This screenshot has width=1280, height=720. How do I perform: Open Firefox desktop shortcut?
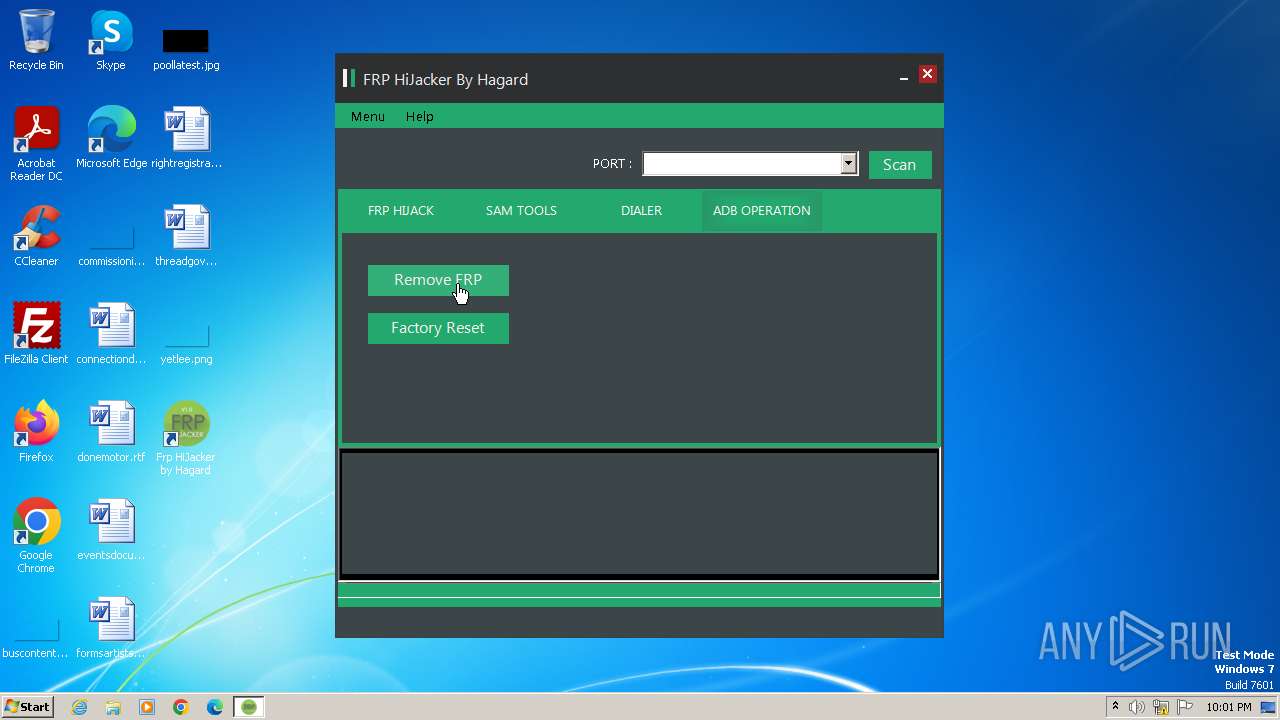[36, 433]
